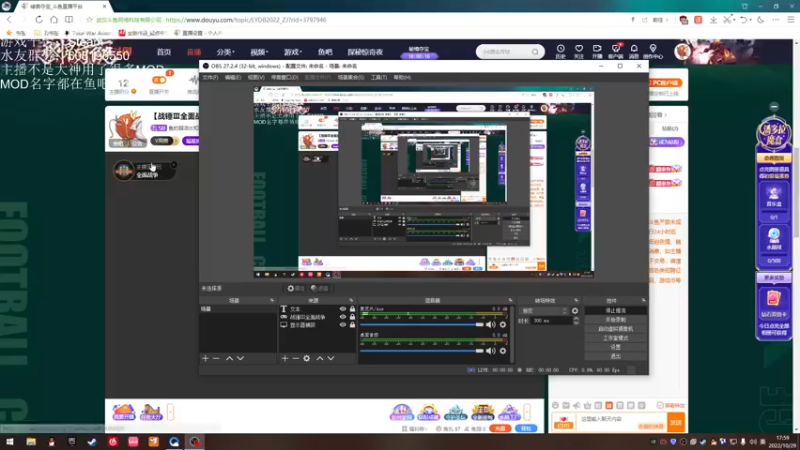This screenshot has height=450, width=800.
Task: Open the OBS View menu
Action: 256,78
